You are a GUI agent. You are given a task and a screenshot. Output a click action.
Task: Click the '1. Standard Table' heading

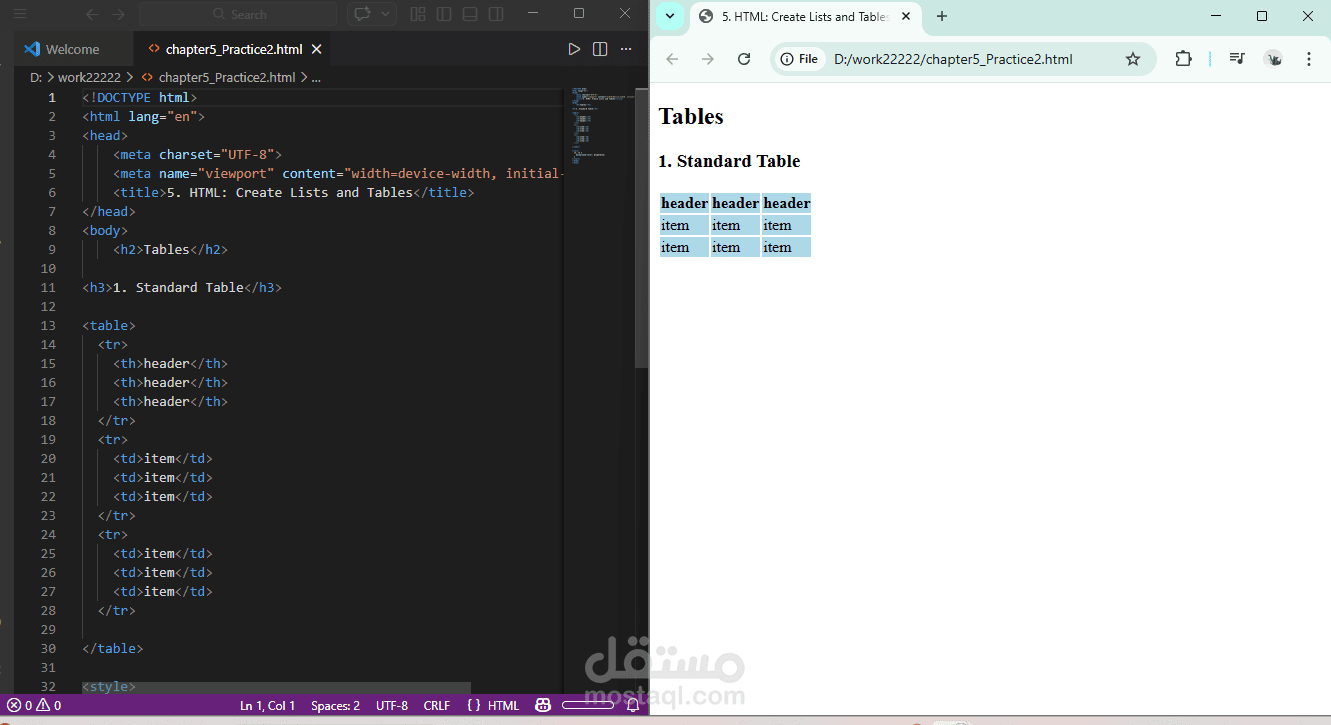click(729, 161)
